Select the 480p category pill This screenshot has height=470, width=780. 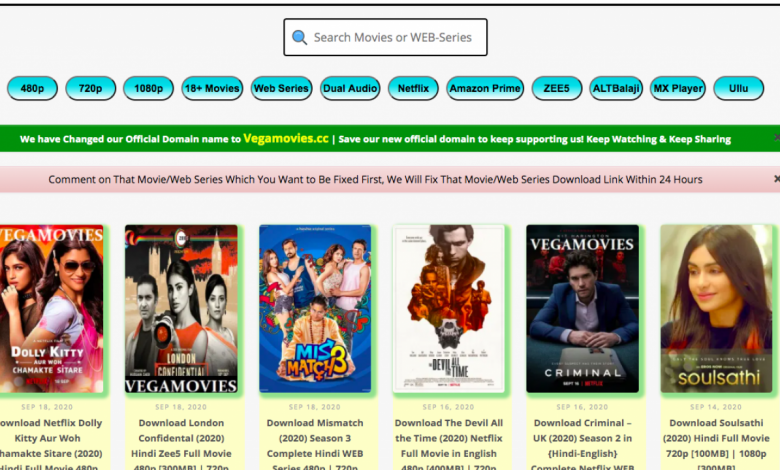tap(32, 89)
